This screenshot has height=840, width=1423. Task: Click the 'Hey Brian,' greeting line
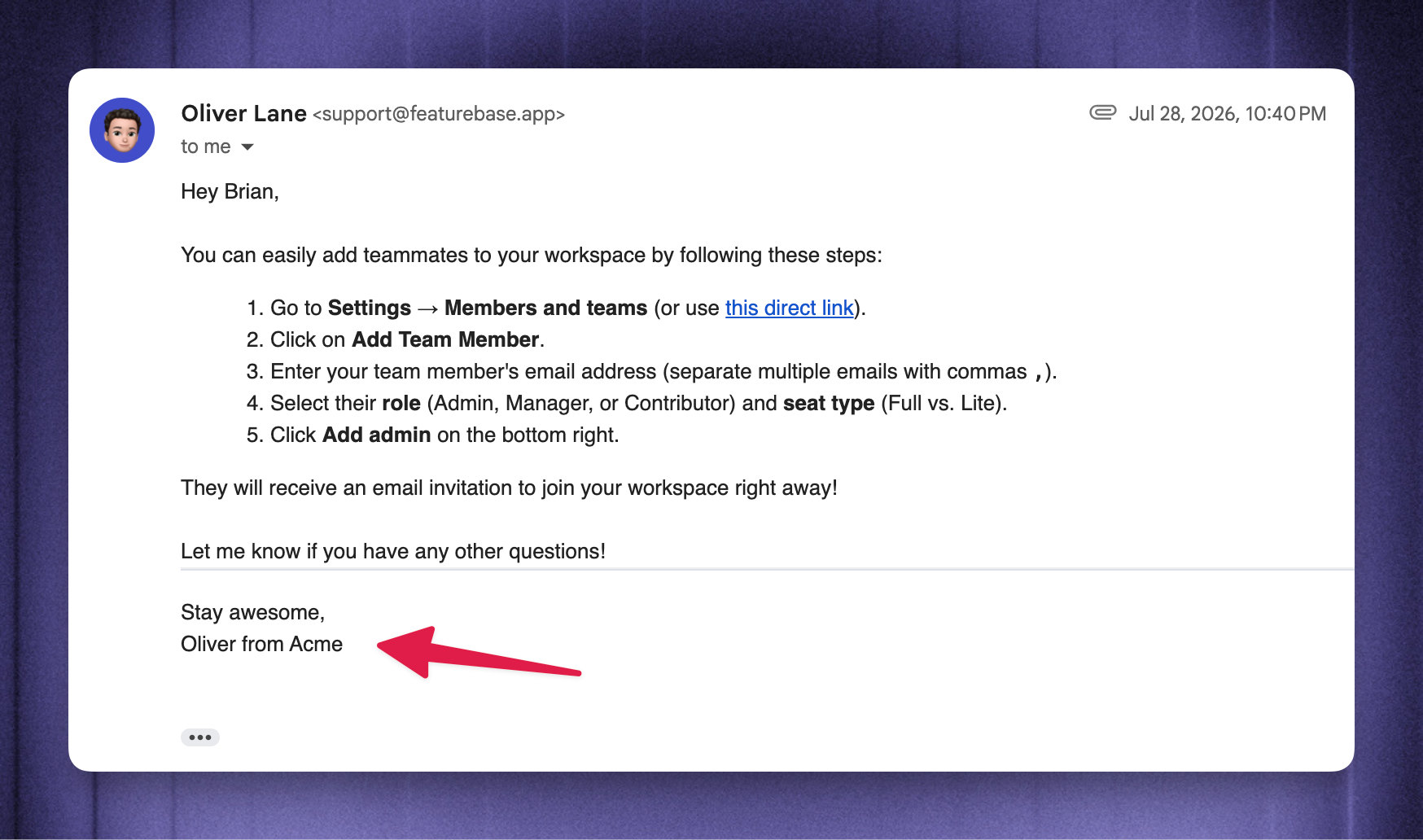click(x=230, y=191)
